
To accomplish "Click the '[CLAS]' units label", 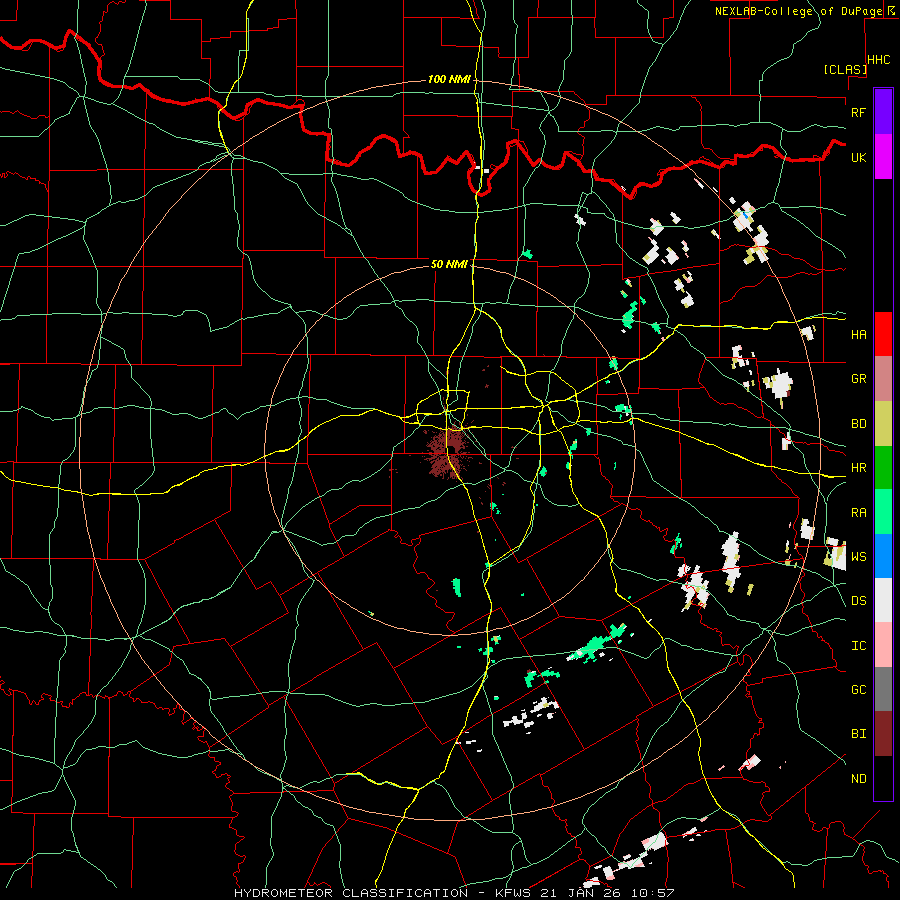I will click(845, 69).
